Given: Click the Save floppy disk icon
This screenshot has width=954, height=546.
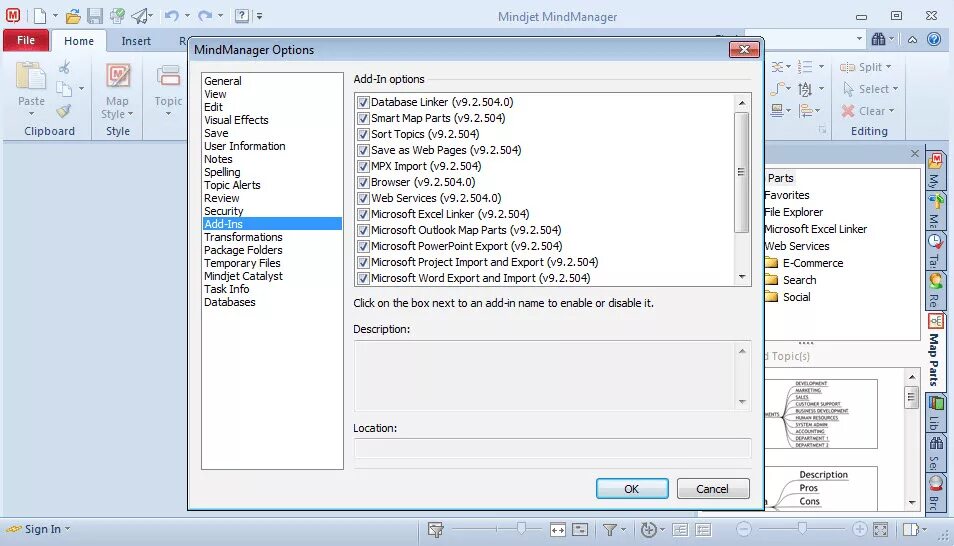Looking at the screenshot, I should tap(94, 16).
